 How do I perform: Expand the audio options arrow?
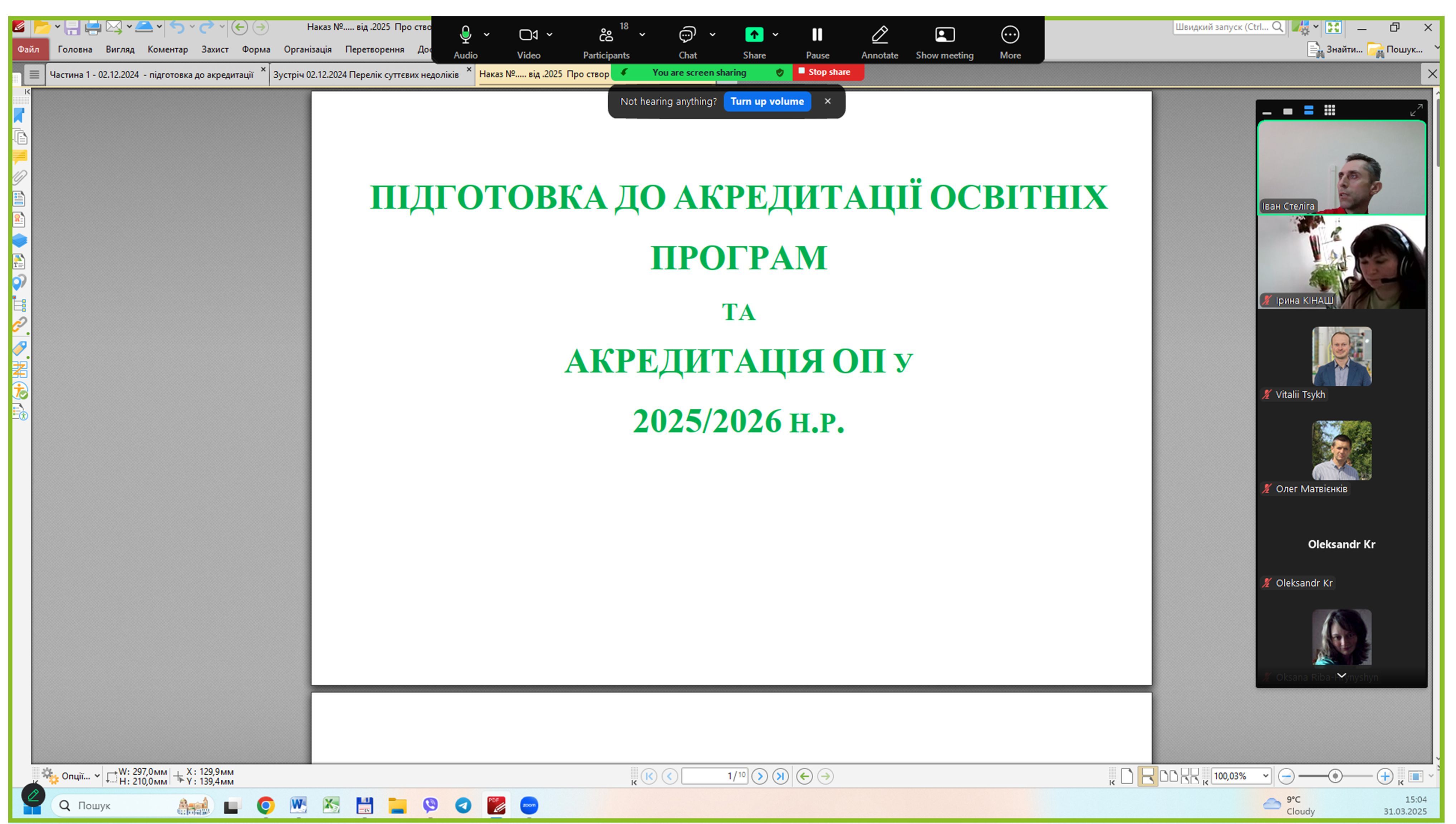click(x=487, y=35)
